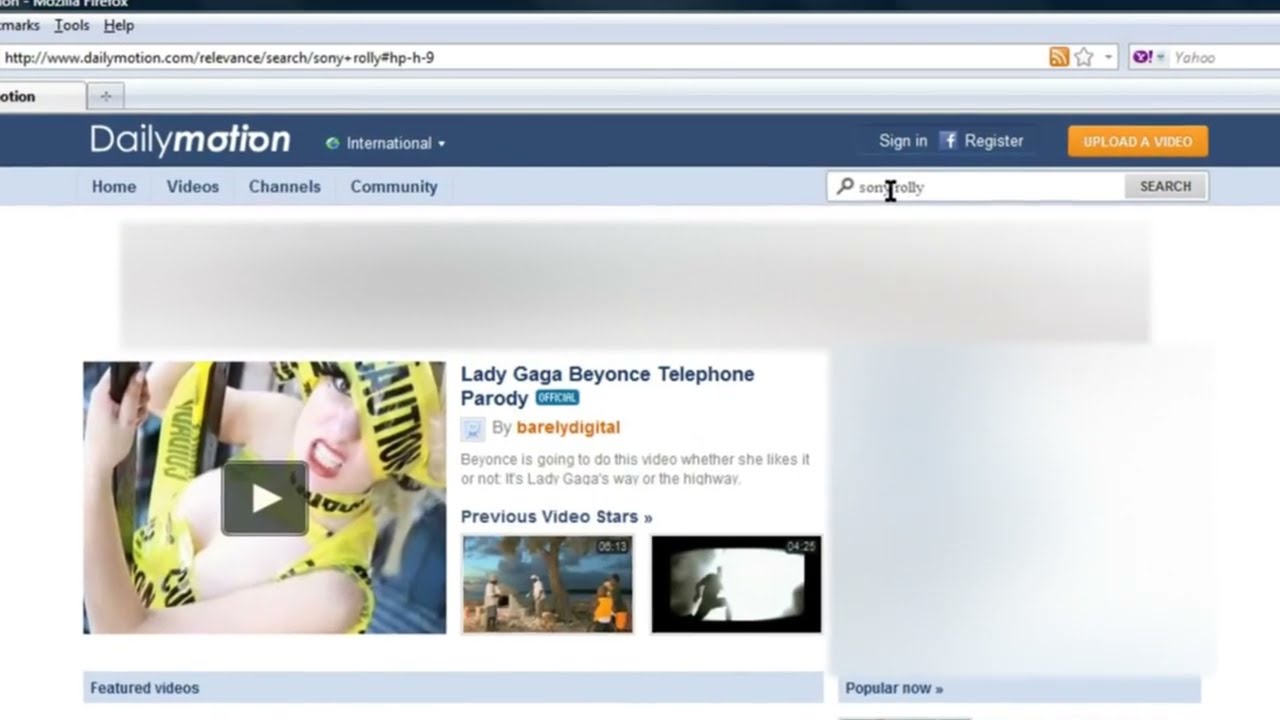Open the Popular now link
The width and height of the screenshot is (1280, 720).
click(894, 688)
